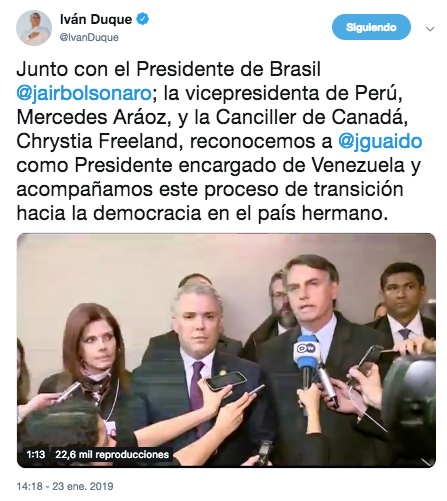
Task: Toggle the Siguiendo follow button
Action: pos(371,27)
